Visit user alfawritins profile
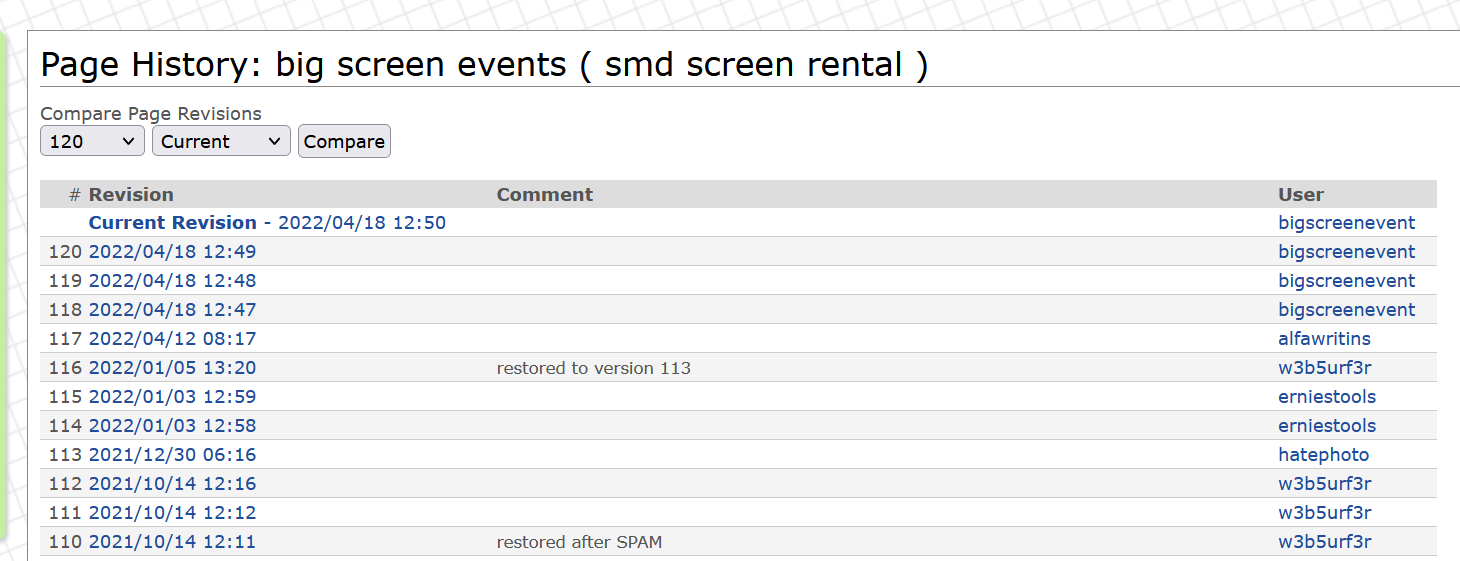Screen dimensions: 1460x561 1324,339
